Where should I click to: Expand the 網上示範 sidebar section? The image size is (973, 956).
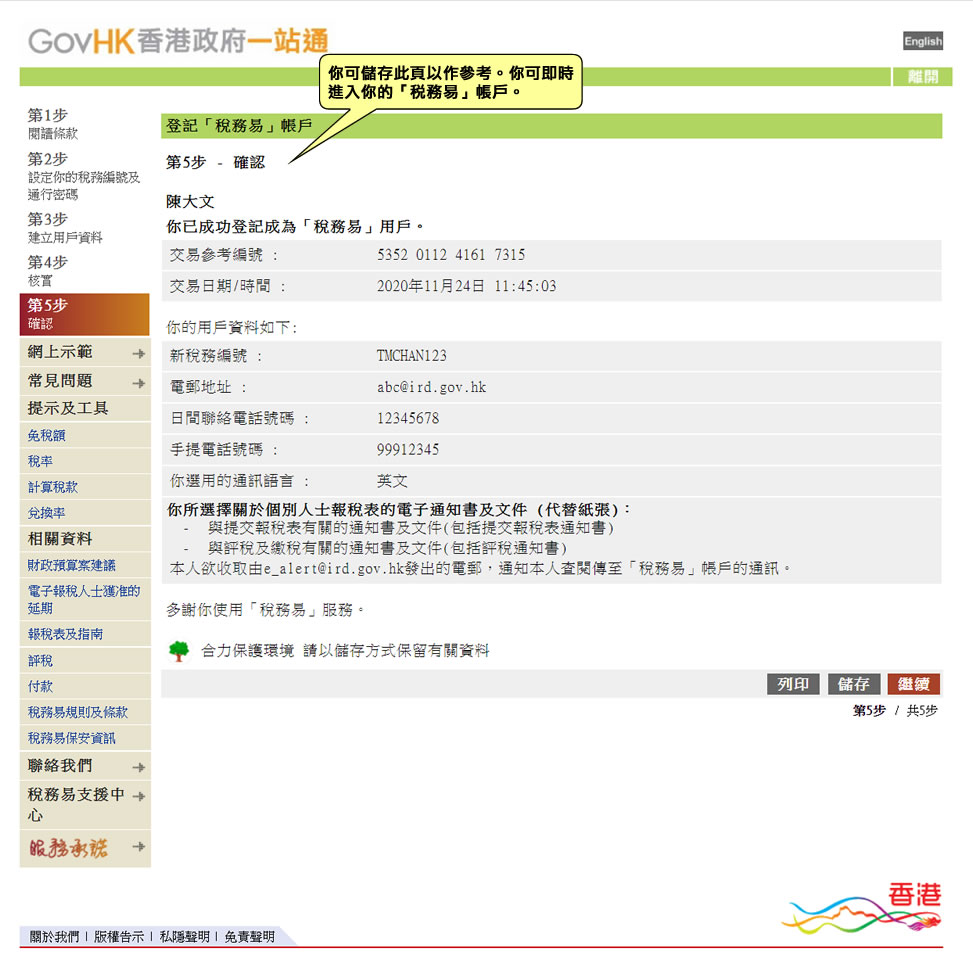point(60,353)
